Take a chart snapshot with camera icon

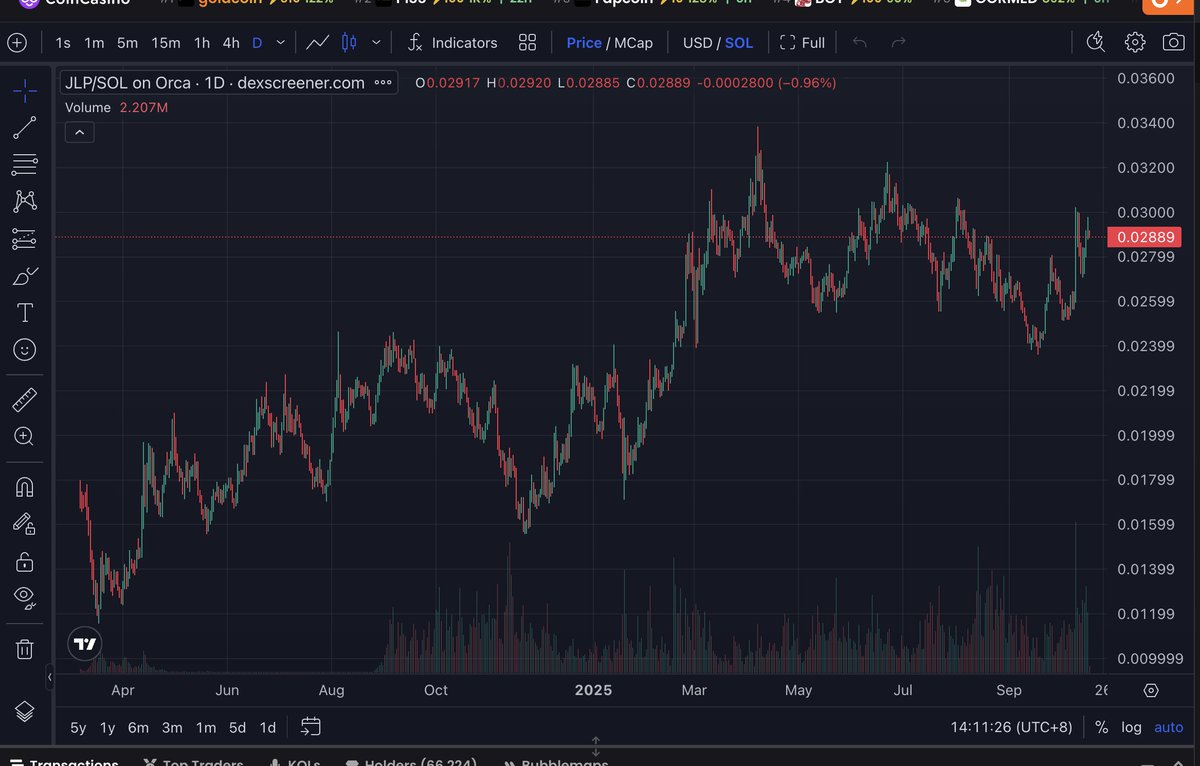pyautogui.click(x=1173, y=43)
